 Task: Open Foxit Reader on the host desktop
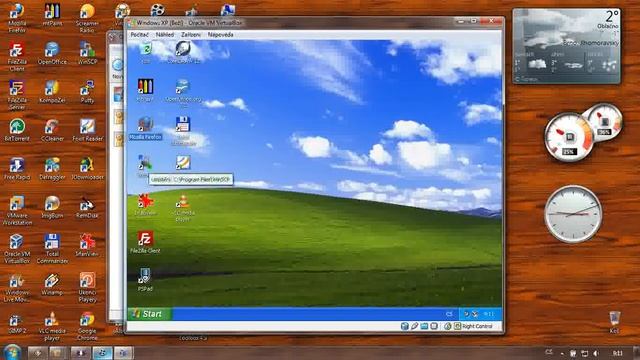[87, 130]
